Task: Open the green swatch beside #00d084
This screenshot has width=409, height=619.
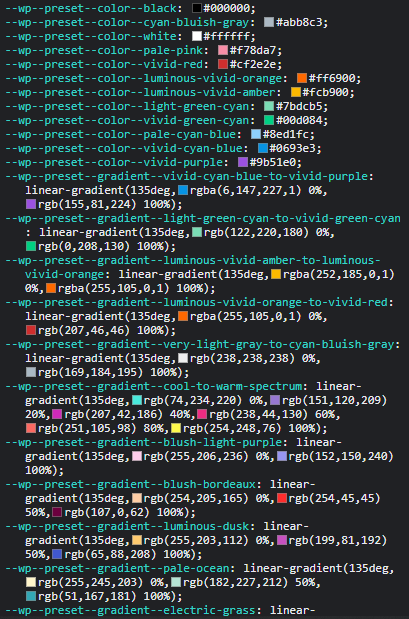Action: pyautogui.click(x=269, y=120)
